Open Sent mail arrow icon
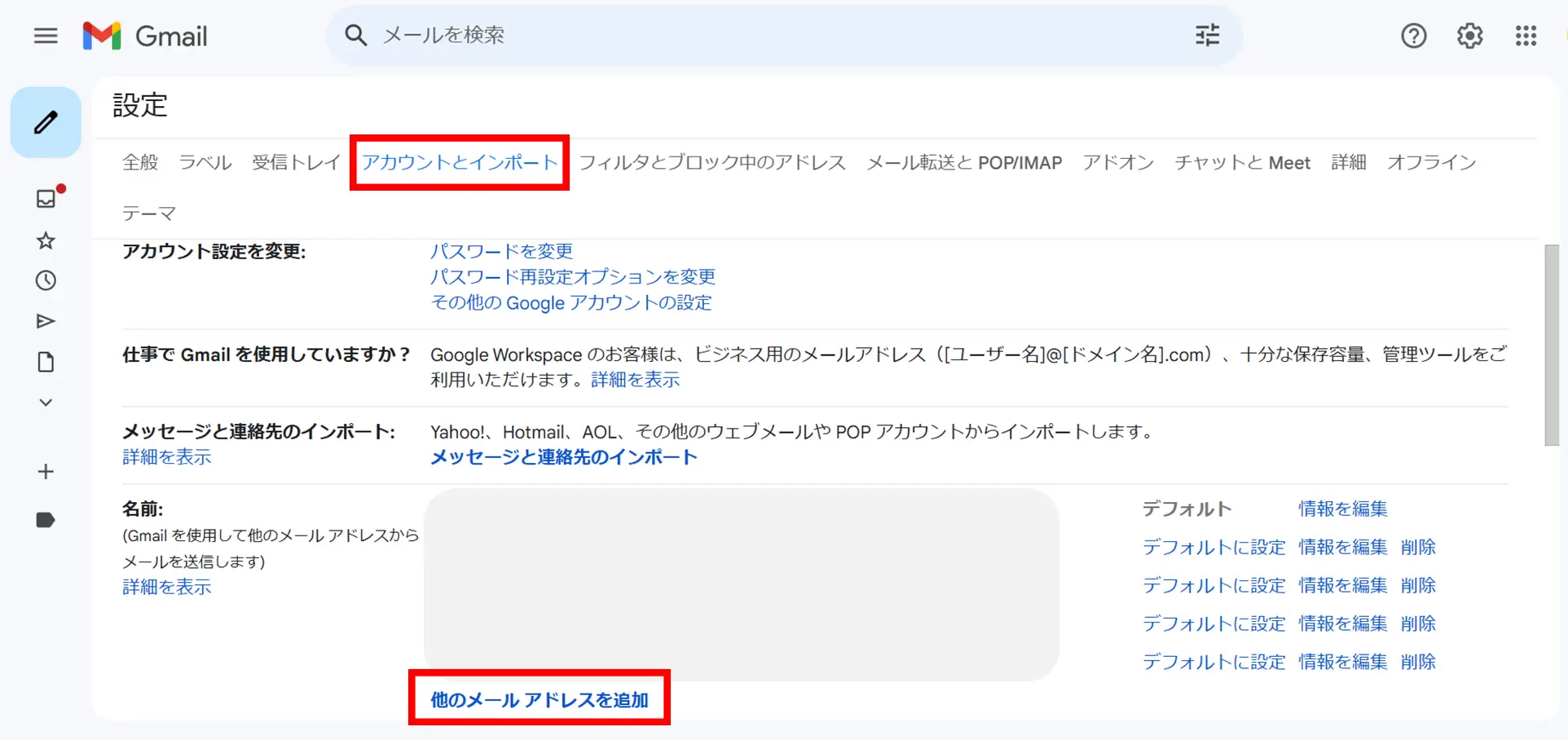 pyautogui.click(x=46, y=321)
